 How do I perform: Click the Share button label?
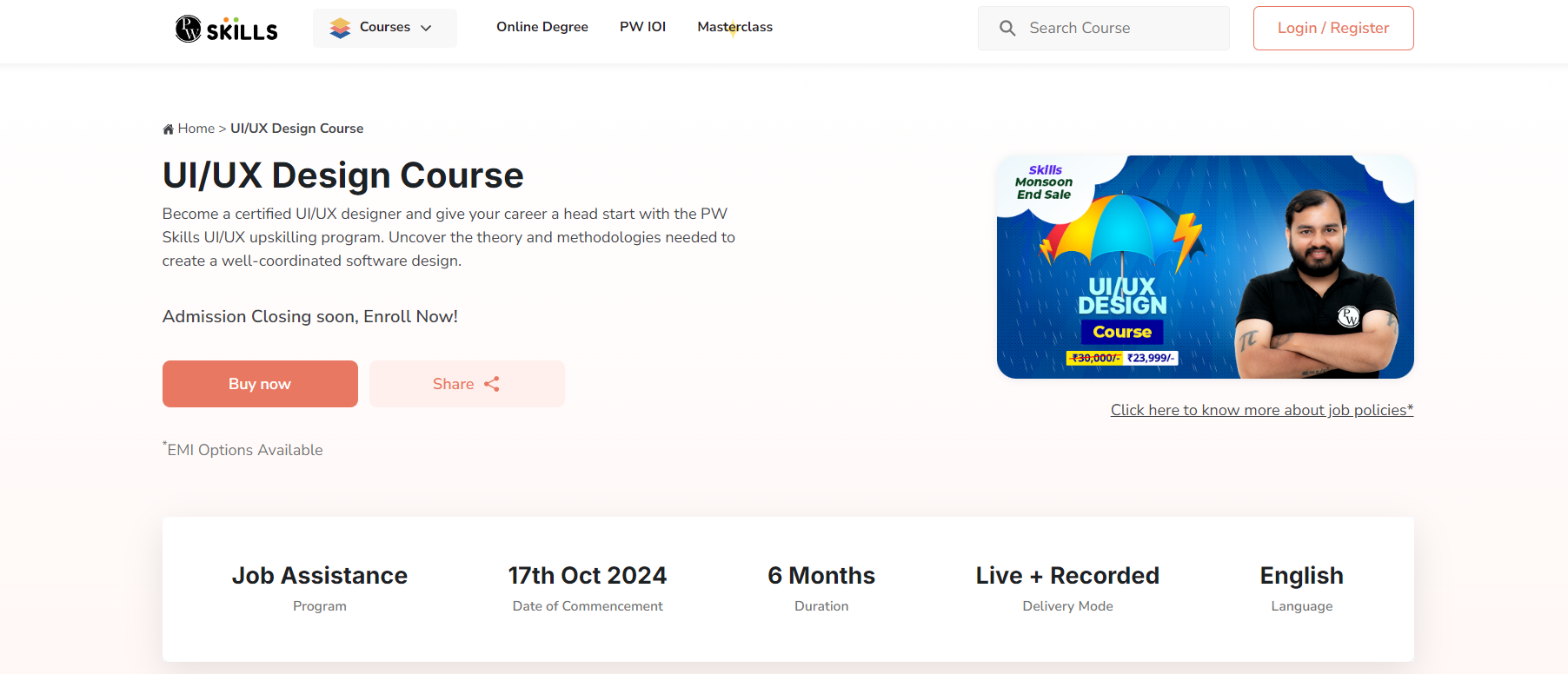tap(454, 384)
